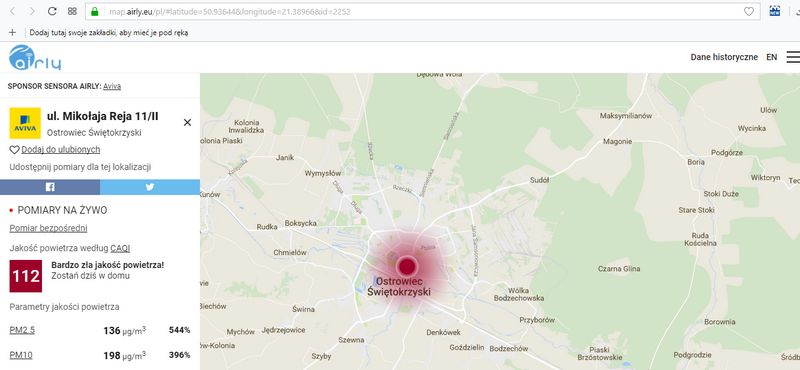Open Dane historyczne page
The height and width of the screenshot is (370, 800).
724,57
